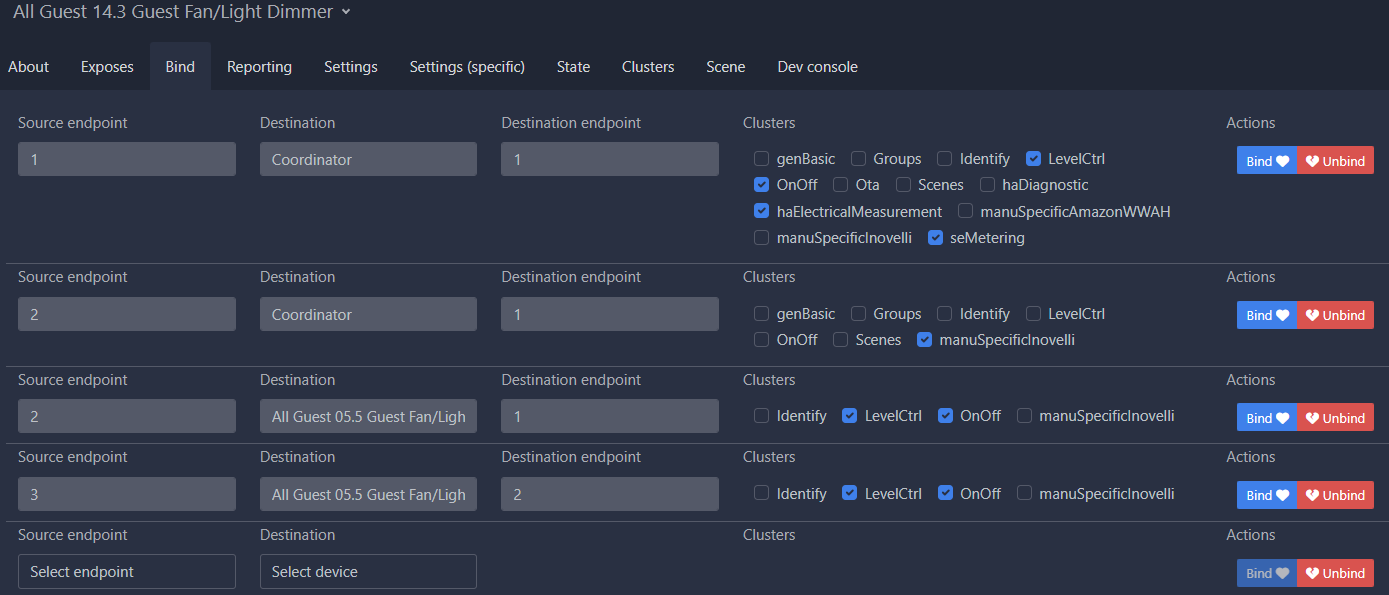The height and width of the screenshot is (595, 1389).
Task: Click destination endpoint field showing 2
Action: tap(610, 494)
